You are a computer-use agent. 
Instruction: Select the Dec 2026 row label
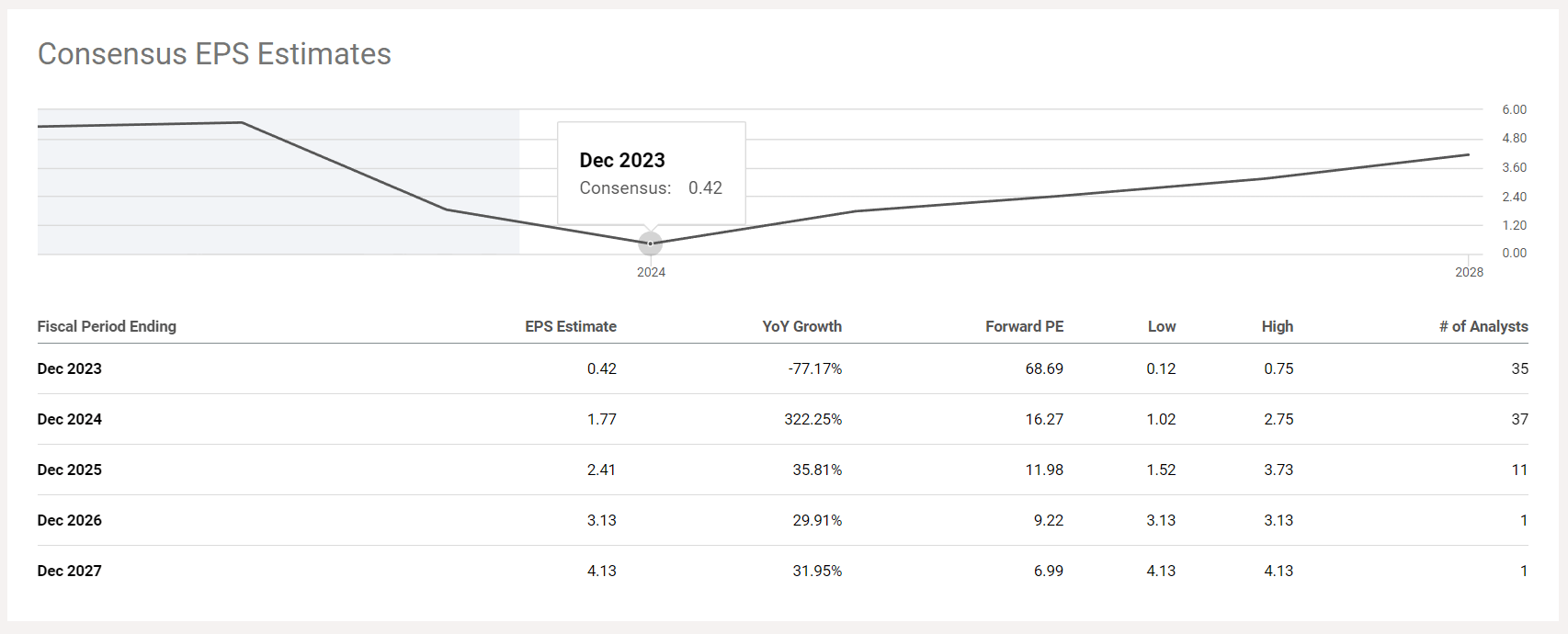[x=70, y=520]
